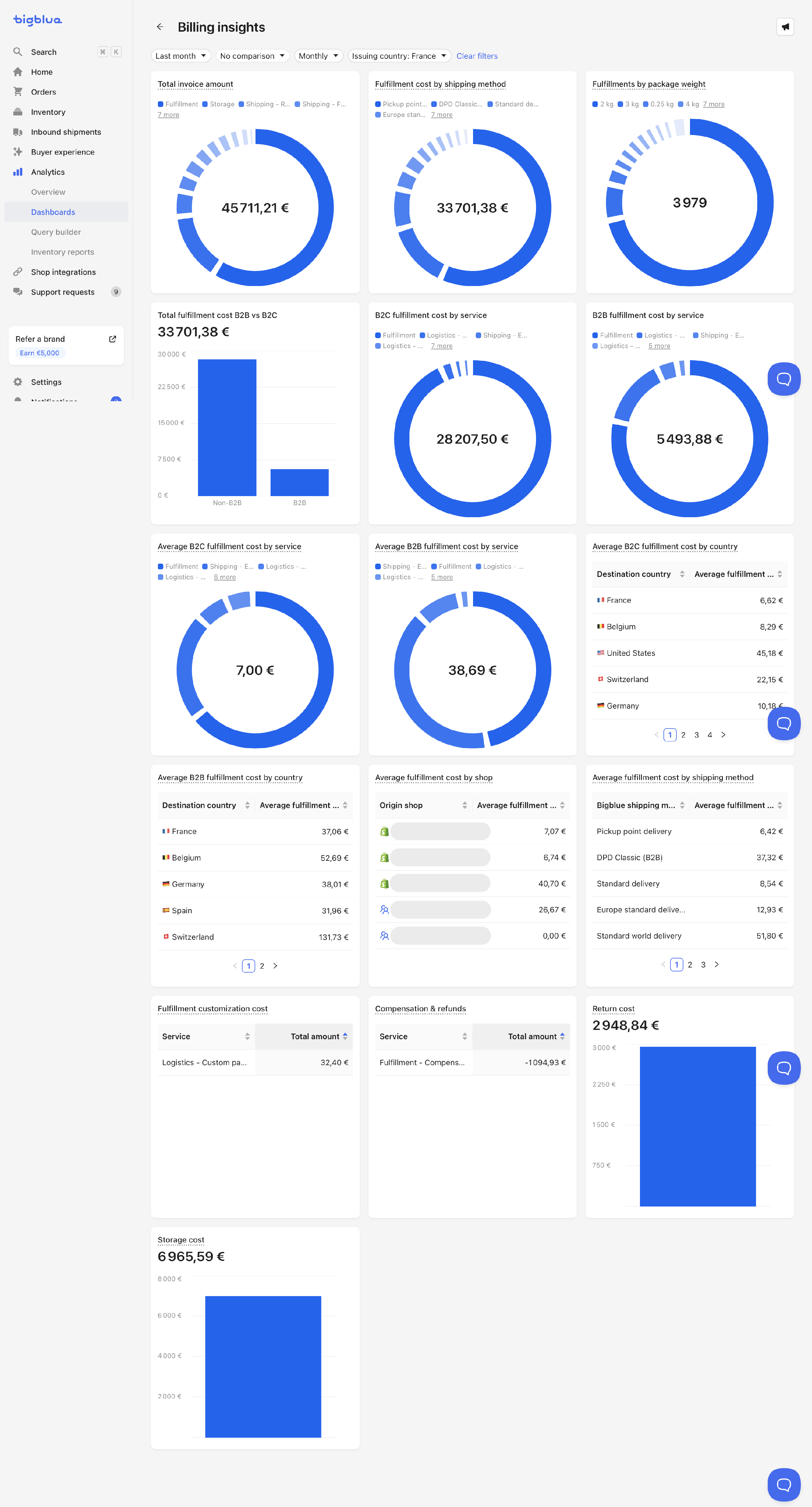The width and height of the screenshot is (812, 1507).
Task: Toggle 2 kg legend in package weight chart
Action: pos(603,104)
